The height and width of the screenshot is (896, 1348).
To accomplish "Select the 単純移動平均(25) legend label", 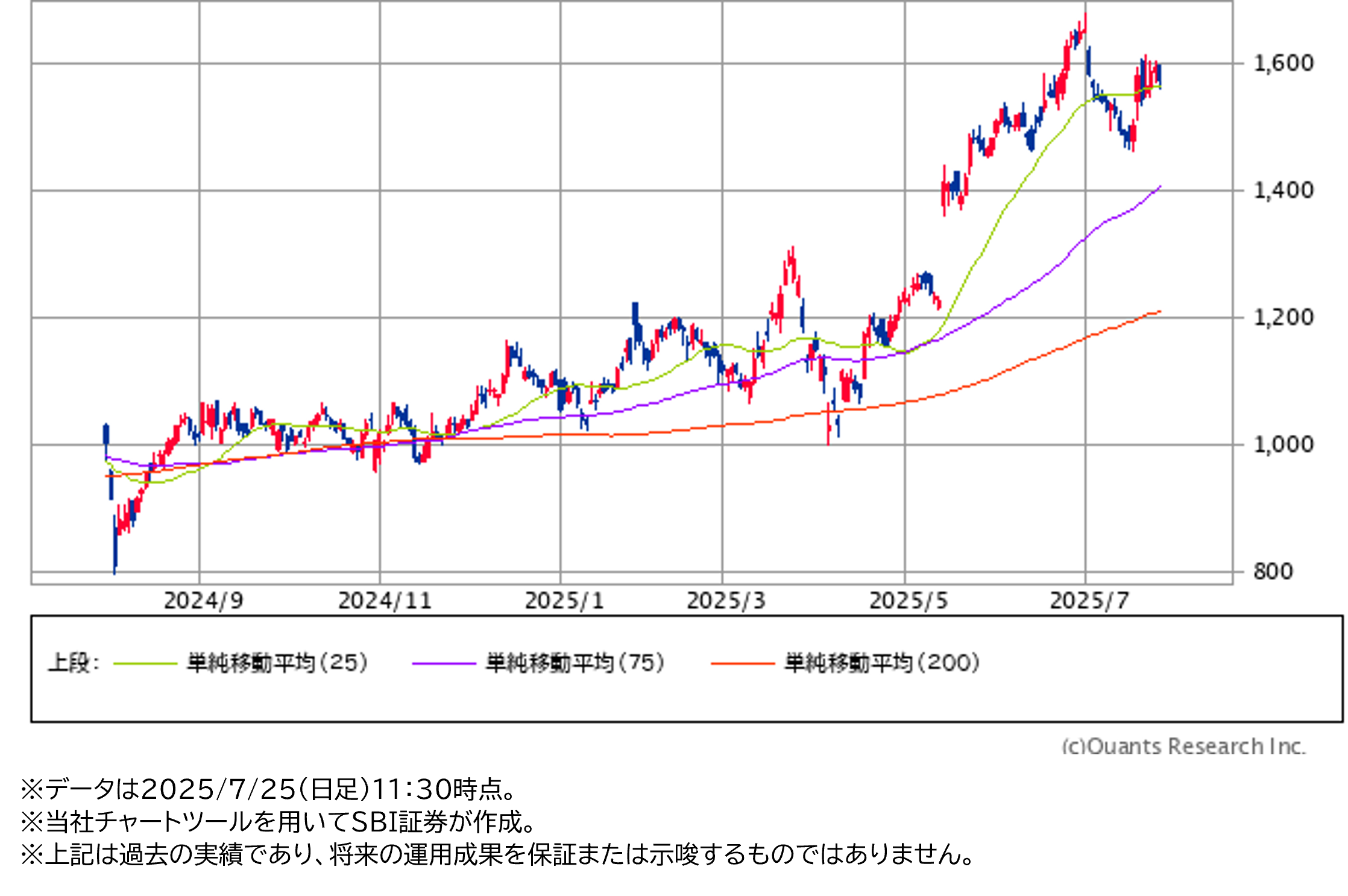I will pyautogui.click(x=277, y=663).
